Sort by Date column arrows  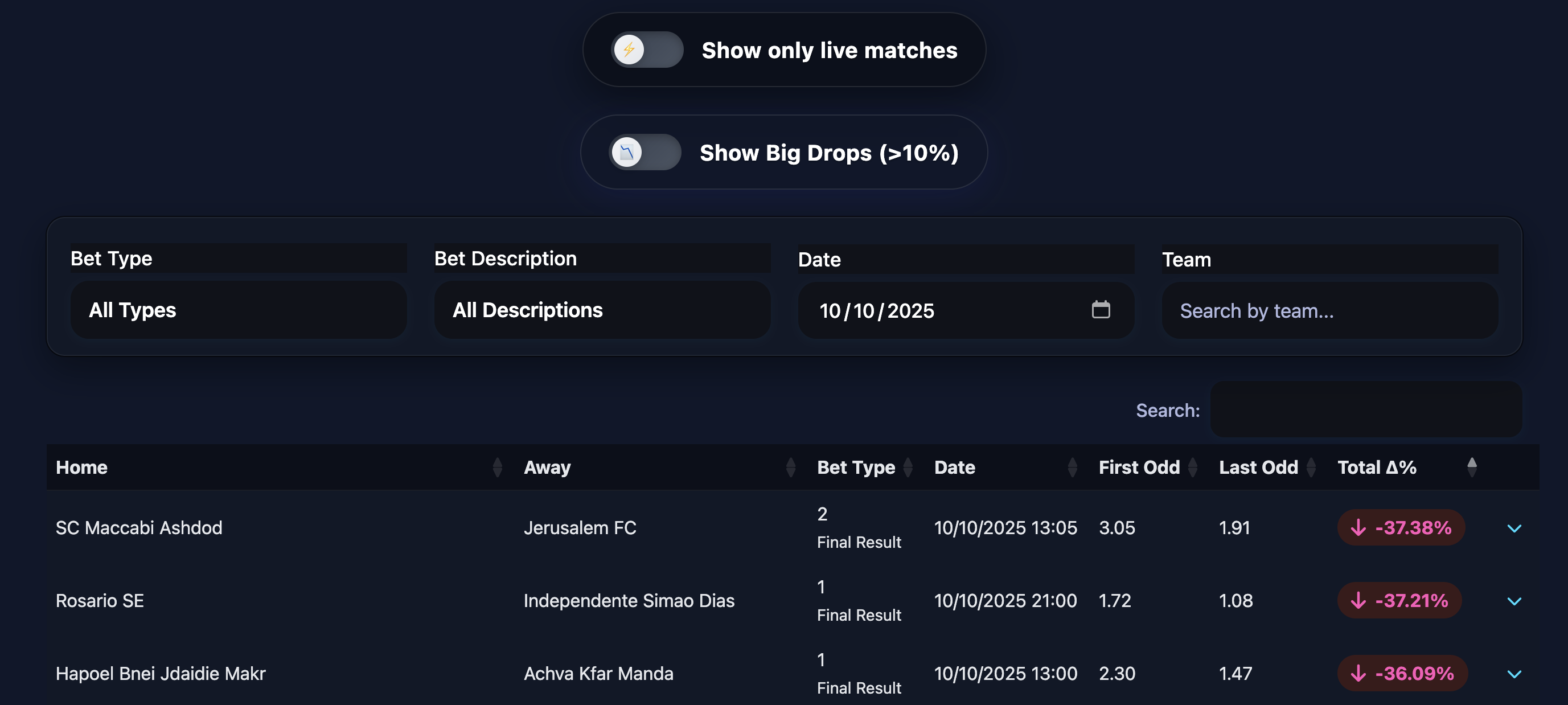coord(1073,467)
